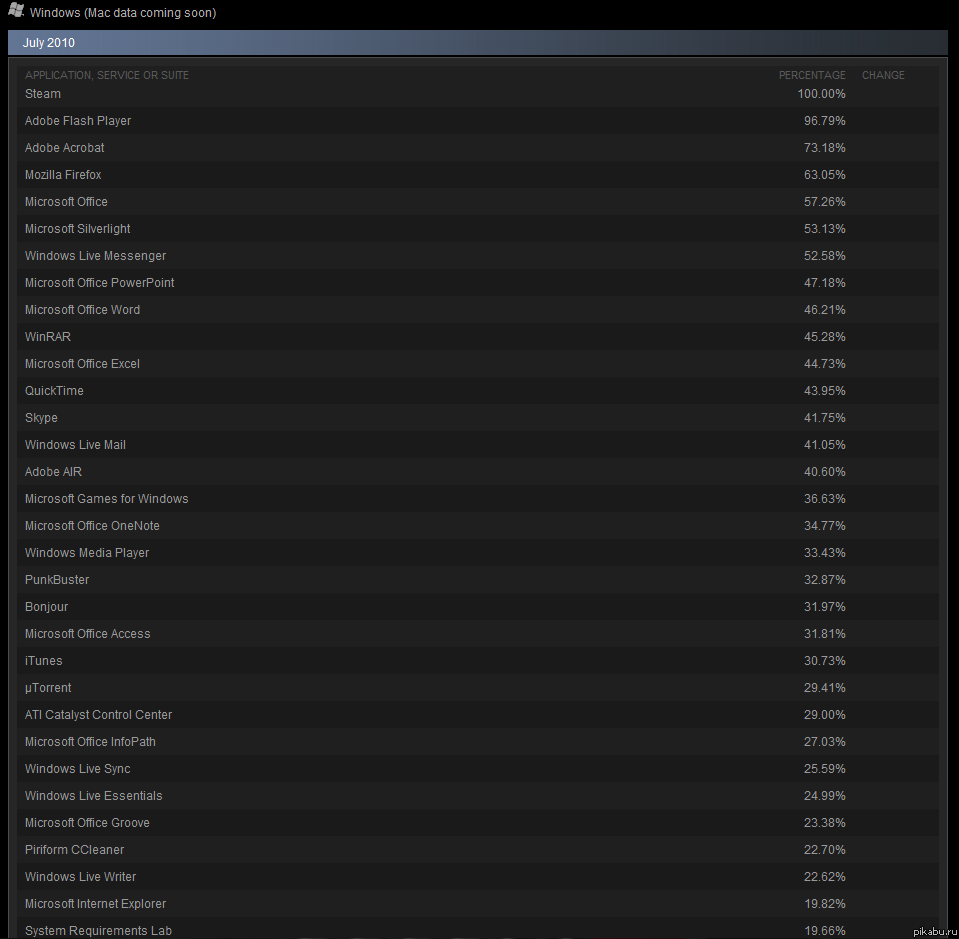This screenshot has height=939, width=959.
Task: Select the Piriform CCleaner row
Action: click(478, 849)
